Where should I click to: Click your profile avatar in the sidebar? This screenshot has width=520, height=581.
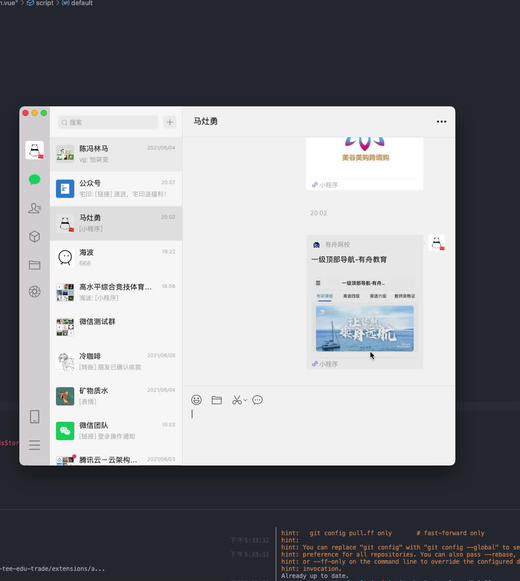(x=34, y=150)
